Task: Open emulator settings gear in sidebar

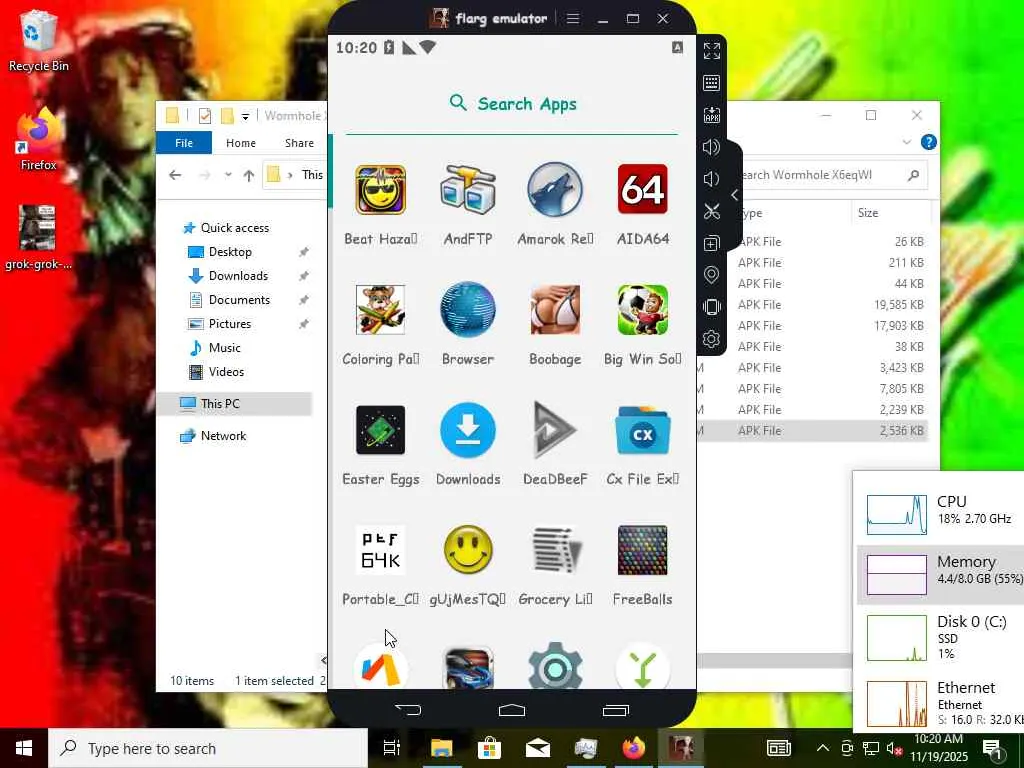Action: coord(712,339)
